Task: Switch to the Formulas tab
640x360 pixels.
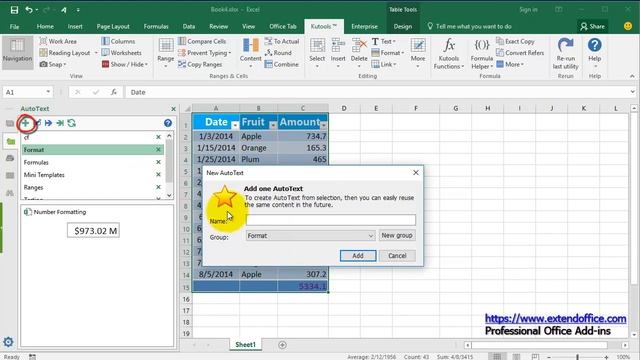Action: coord(156,26)
